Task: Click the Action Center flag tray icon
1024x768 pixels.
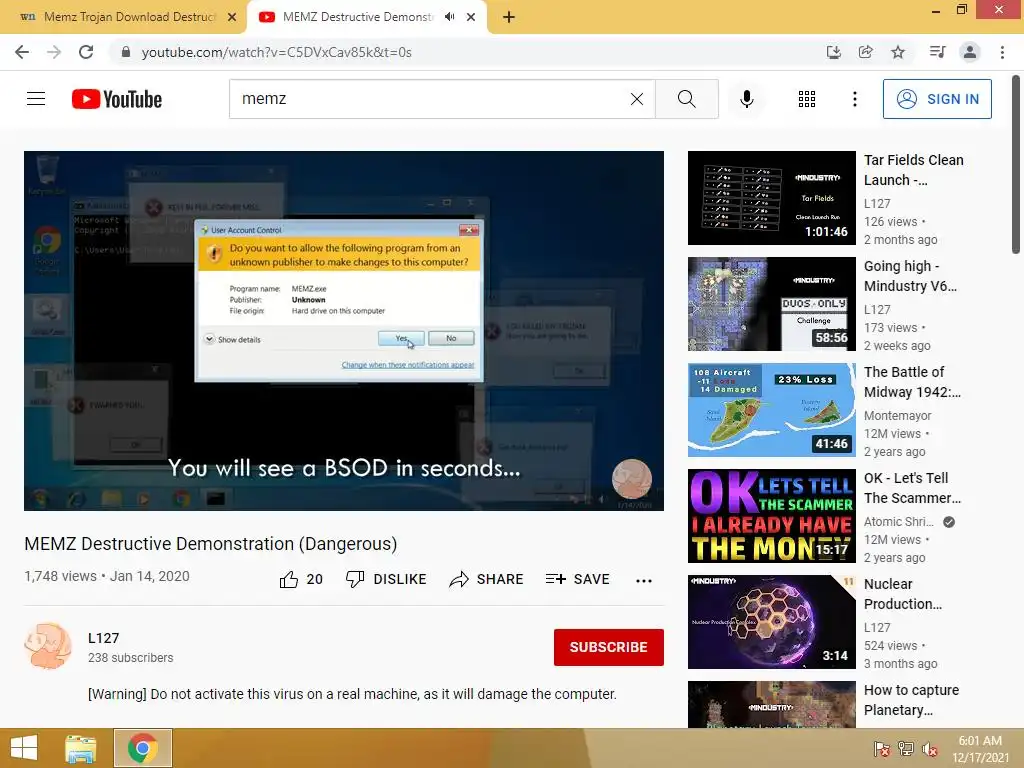Action: point(882,749)
